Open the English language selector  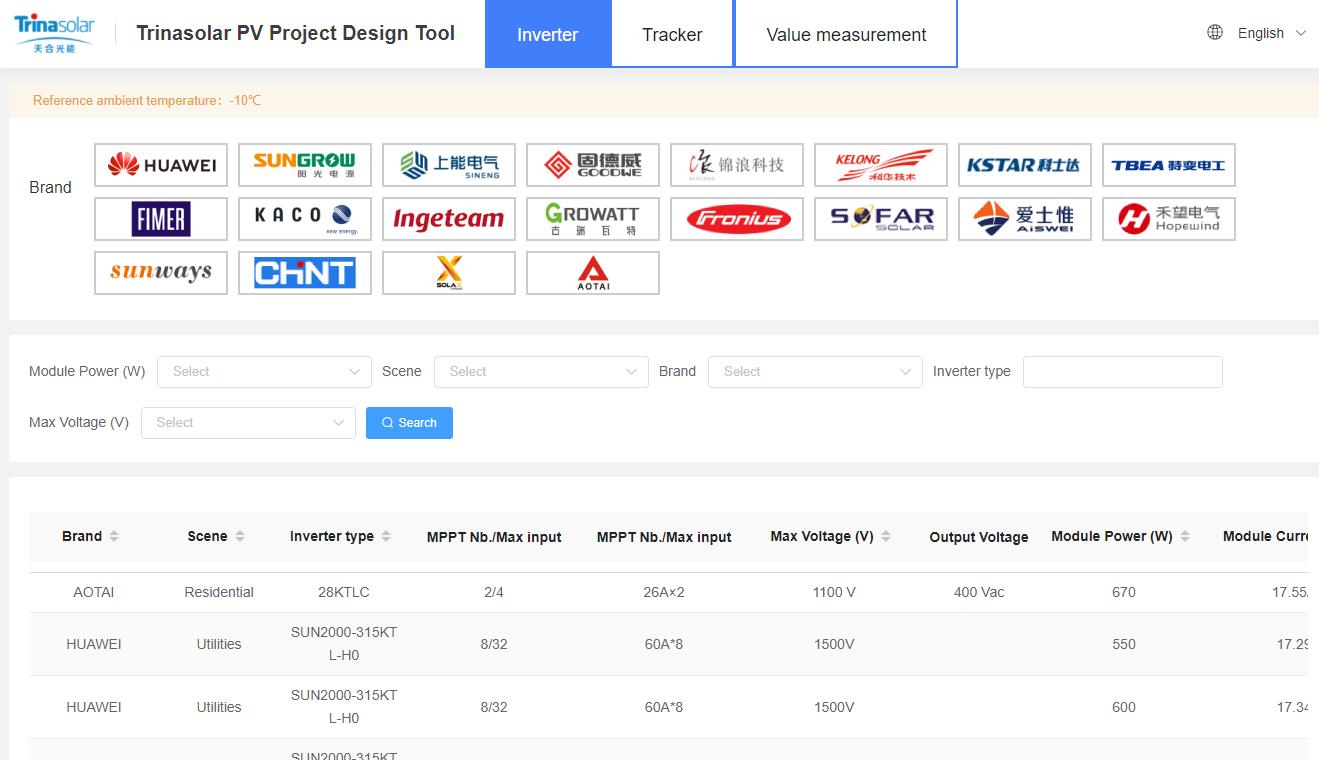[1257, 33]
